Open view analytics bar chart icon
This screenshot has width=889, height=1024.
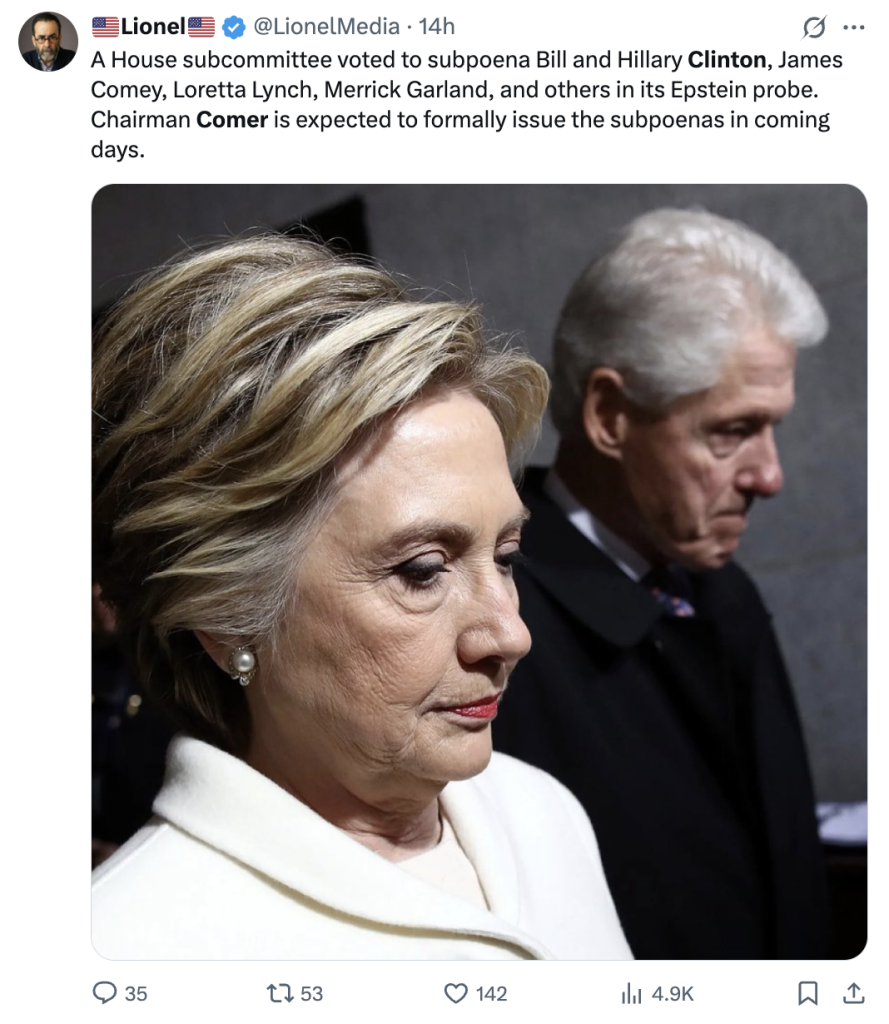click(632, 993)
